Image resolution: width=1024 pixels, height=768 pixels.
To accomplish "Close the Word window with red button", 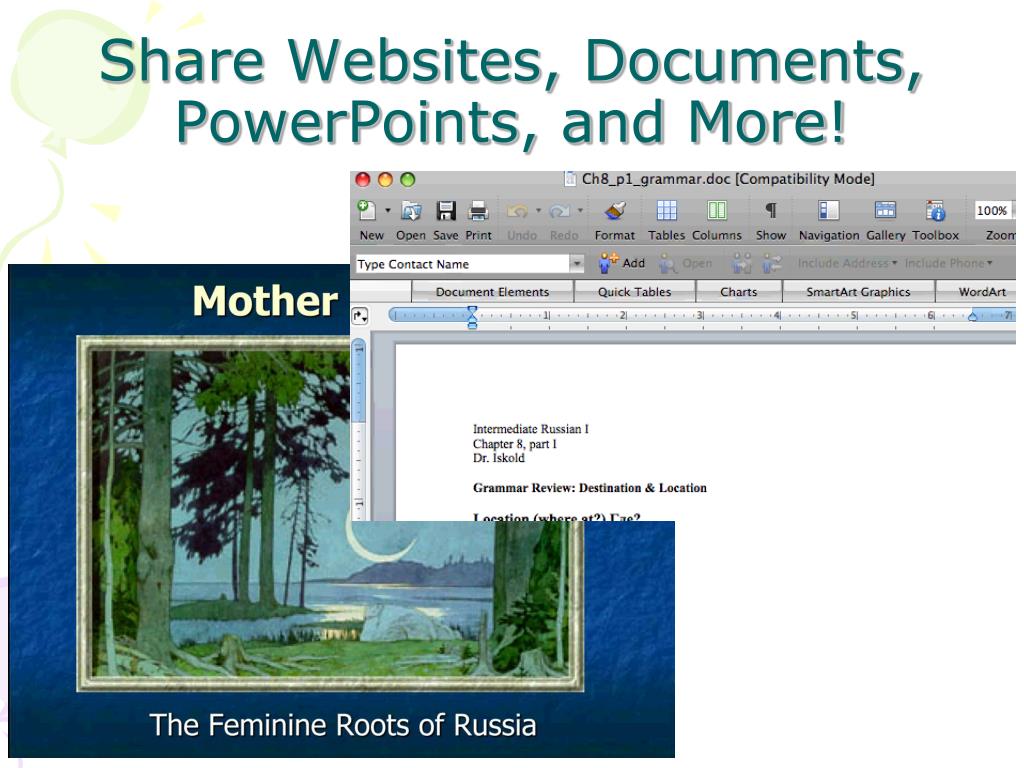I will click(362, 180).
